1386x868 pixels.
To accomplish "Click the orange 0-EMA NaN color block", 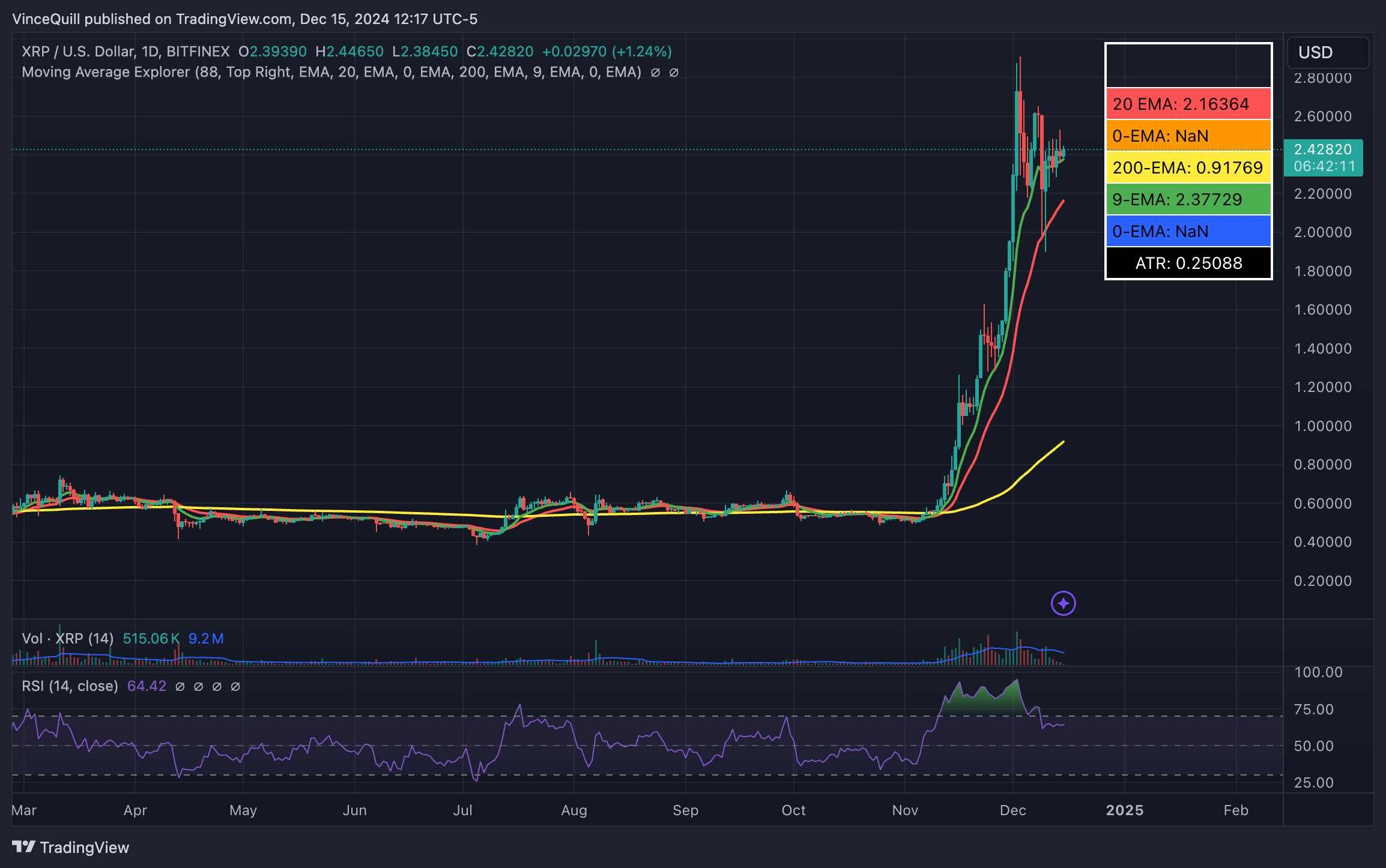I will [x=1188, y=136].
